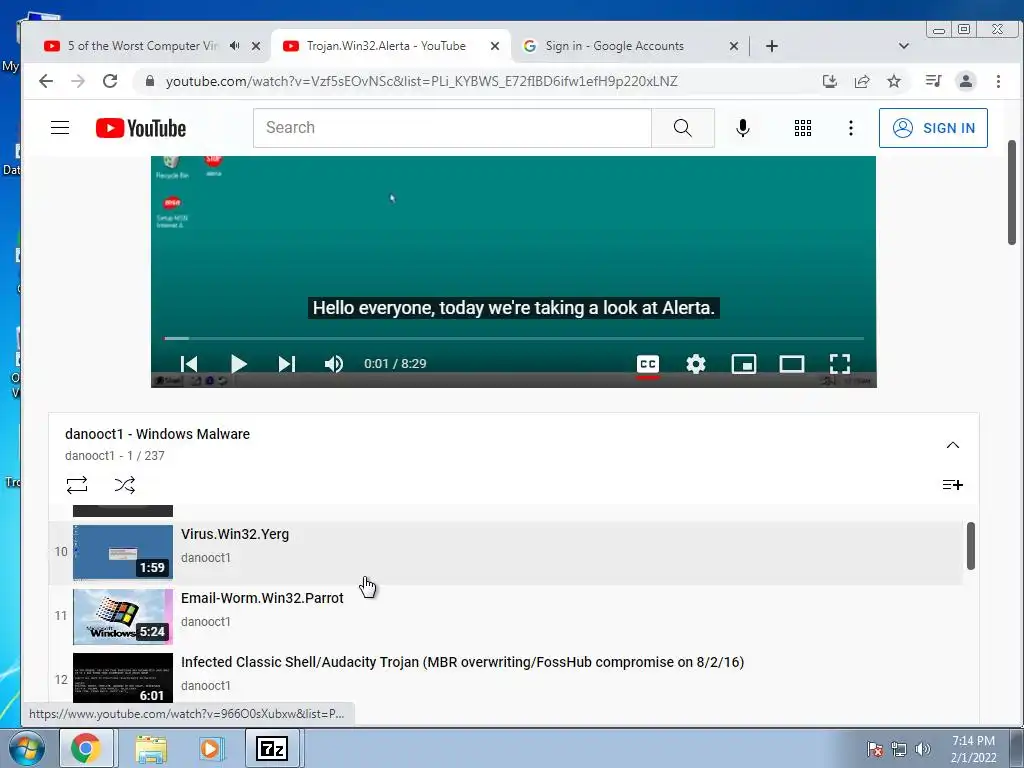Switch to theater mode
The height and width of the screenshot is (768, 1024).
tap(792, 364)
